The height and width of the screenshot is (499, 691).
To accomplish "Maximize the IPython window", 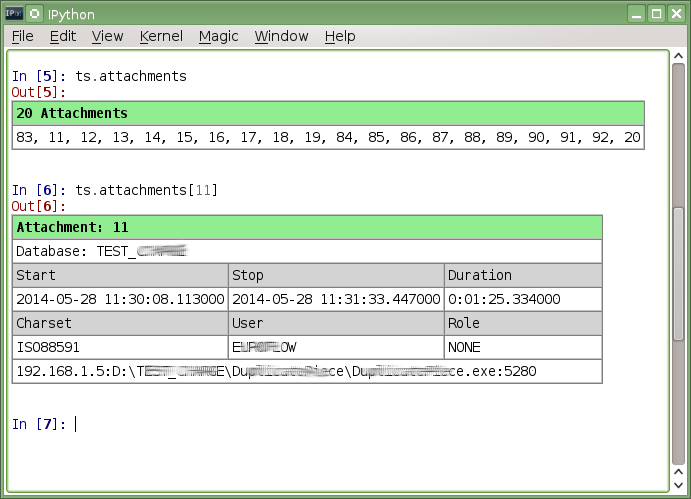I will [x=656, y=14].
